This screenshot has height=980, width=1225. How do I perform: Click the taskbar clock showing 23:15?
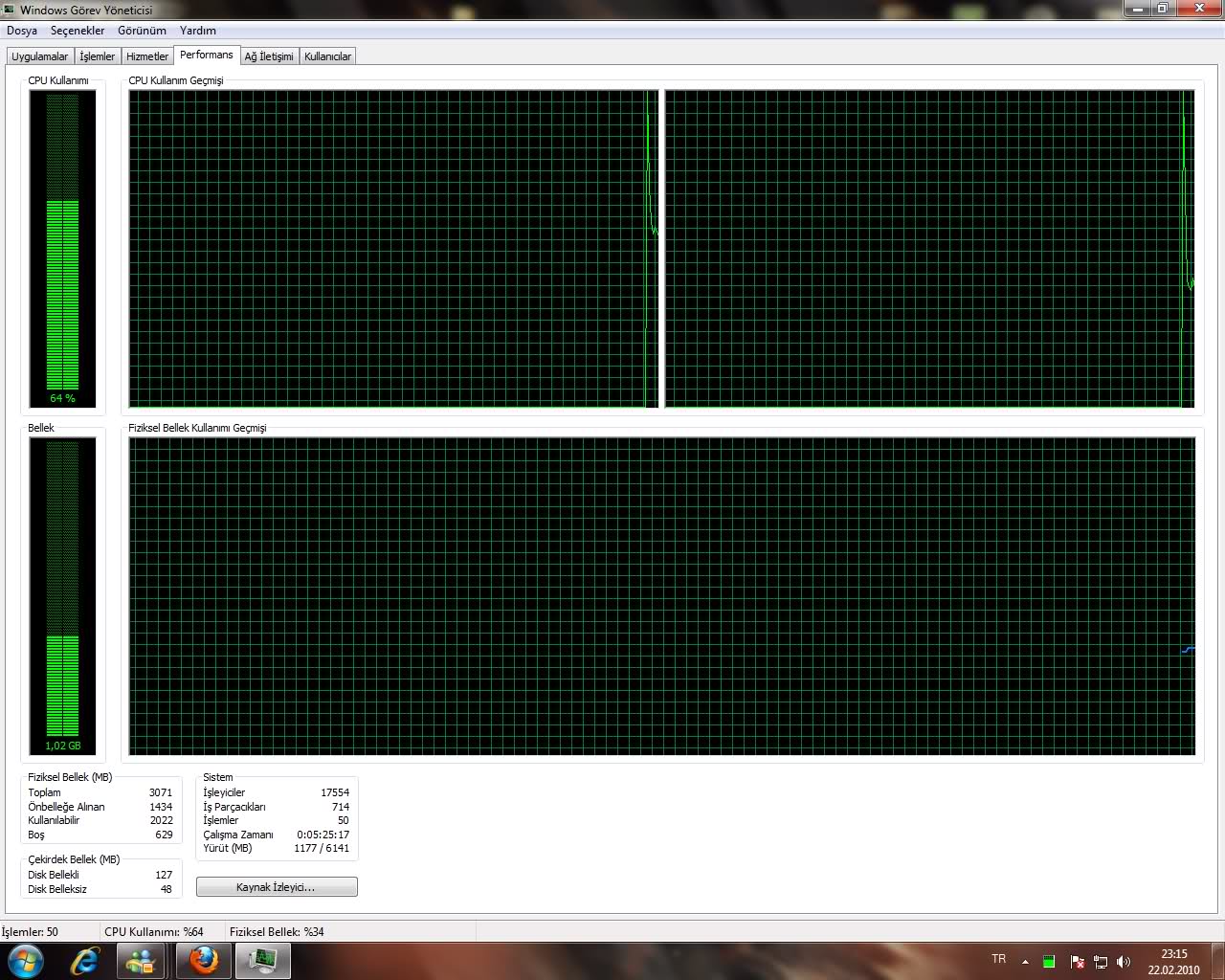[x=1173, y=962]
